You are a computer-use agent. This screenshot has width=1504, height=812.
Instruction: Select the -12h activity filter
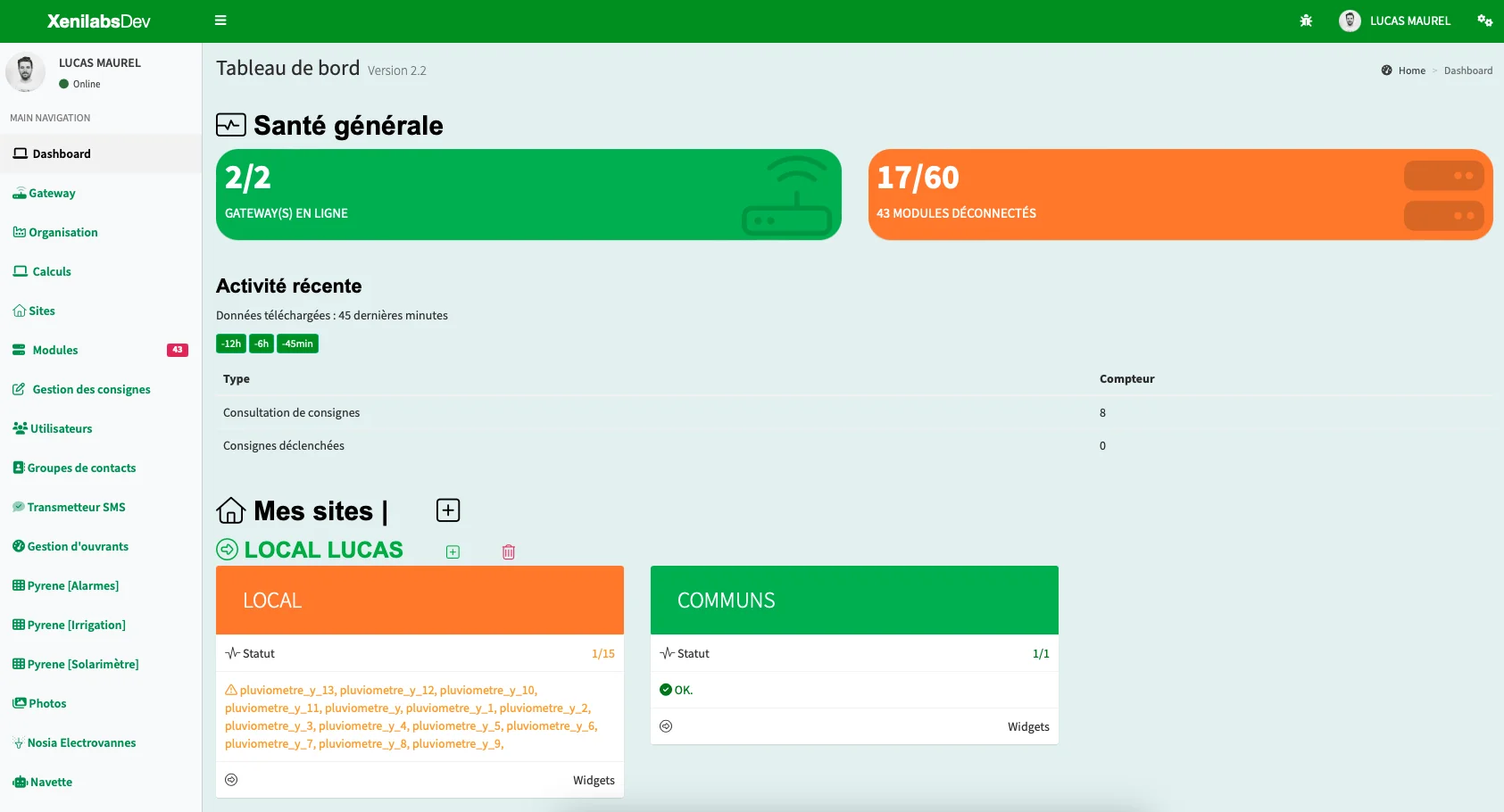click(x=231, y=344)
